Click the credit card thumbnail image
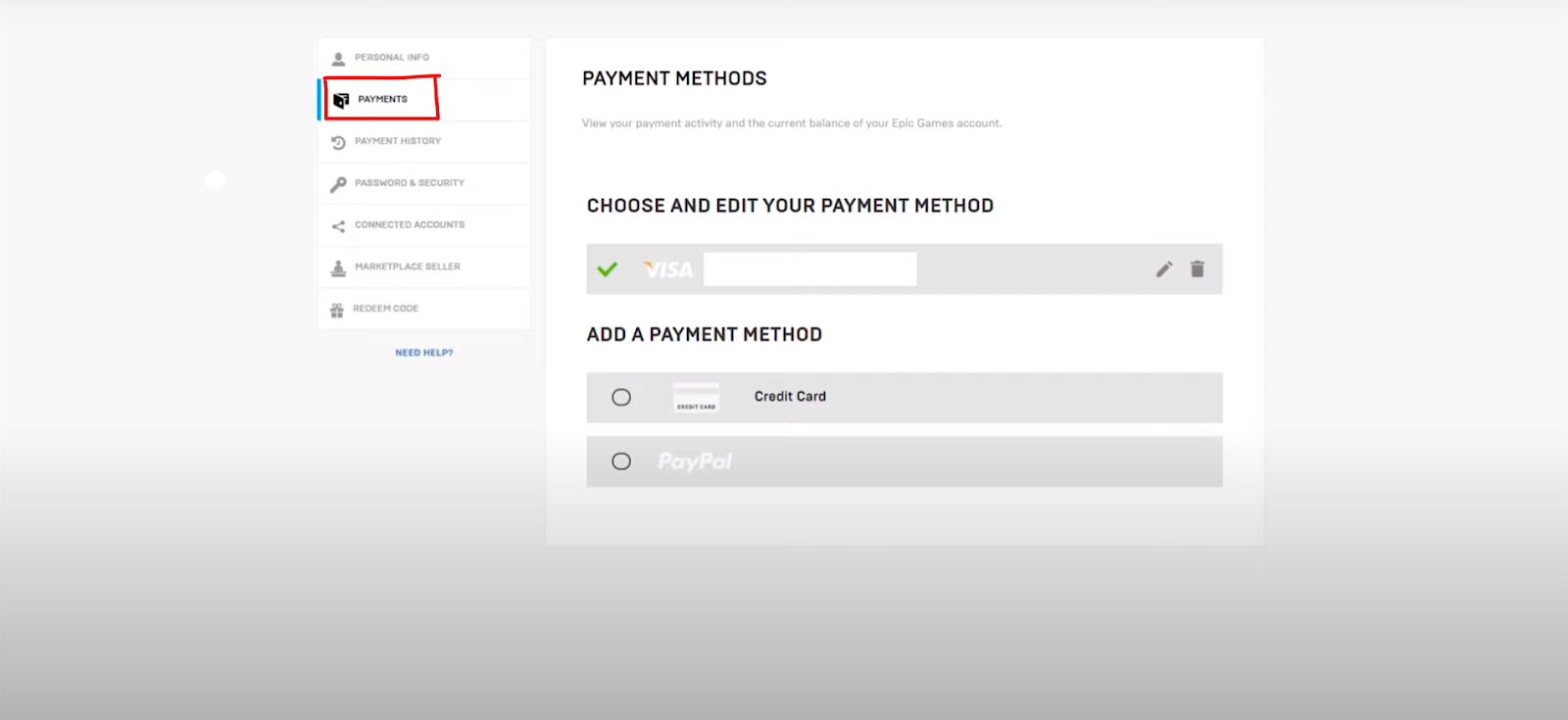 [696, 398]
